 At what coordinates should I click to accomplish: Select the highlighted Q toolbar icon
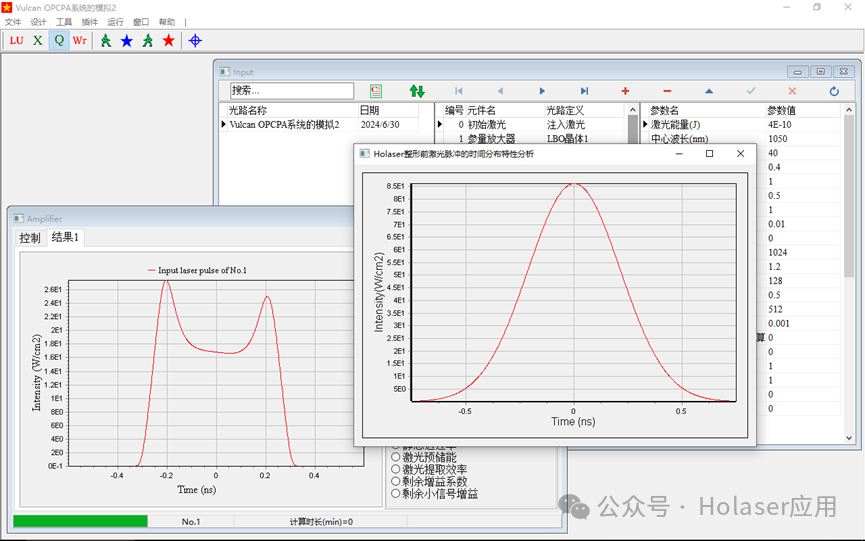coord(59,40)
